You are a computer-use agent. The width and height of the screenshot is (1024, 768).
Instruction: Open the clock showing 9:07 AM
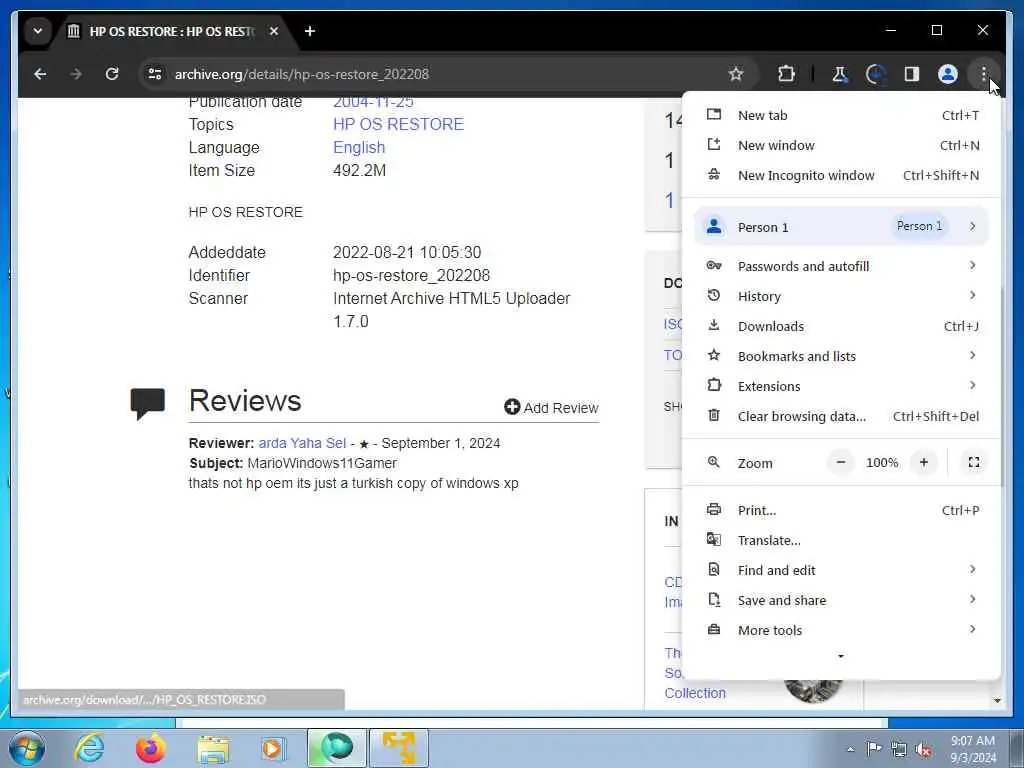point(973,749)
